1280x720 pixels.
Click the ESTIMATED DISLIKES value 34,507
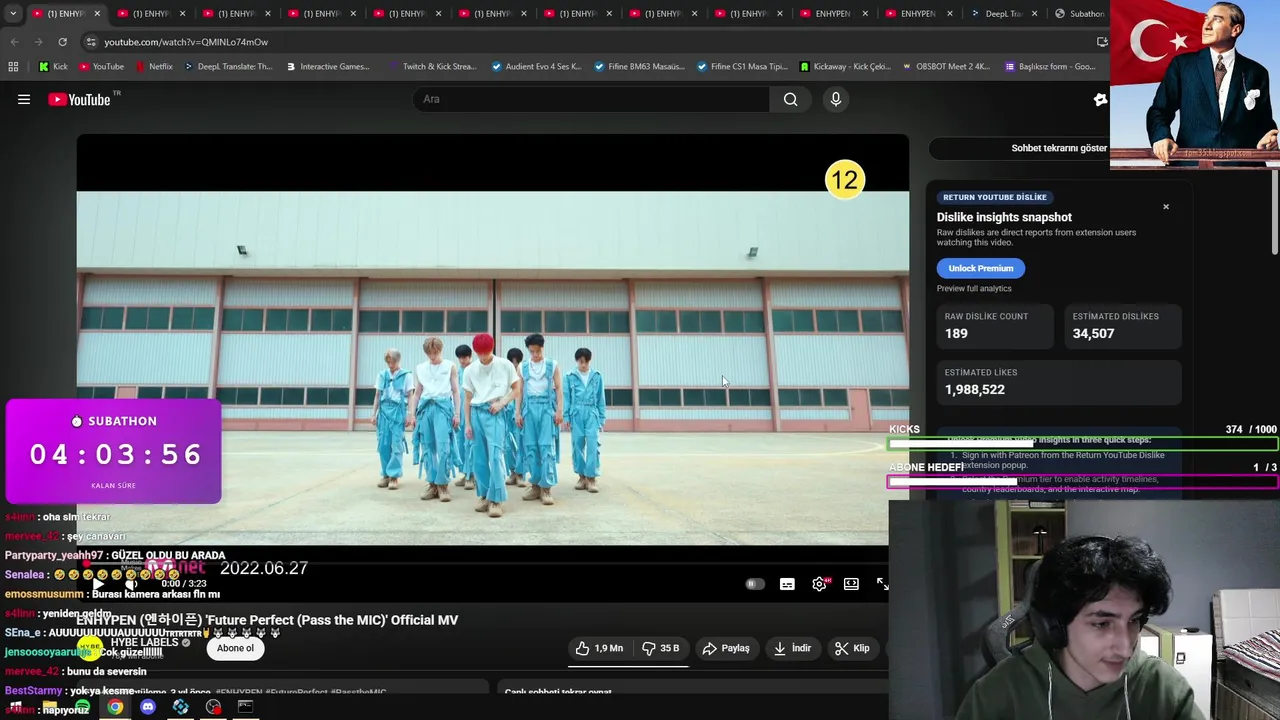click(x=1093, y=334)
